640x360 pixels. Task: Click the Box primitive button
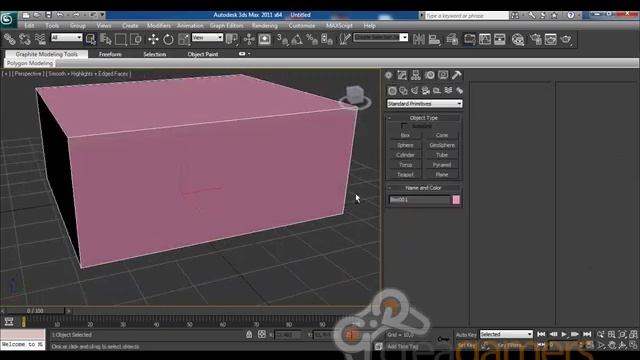point(405,135)
